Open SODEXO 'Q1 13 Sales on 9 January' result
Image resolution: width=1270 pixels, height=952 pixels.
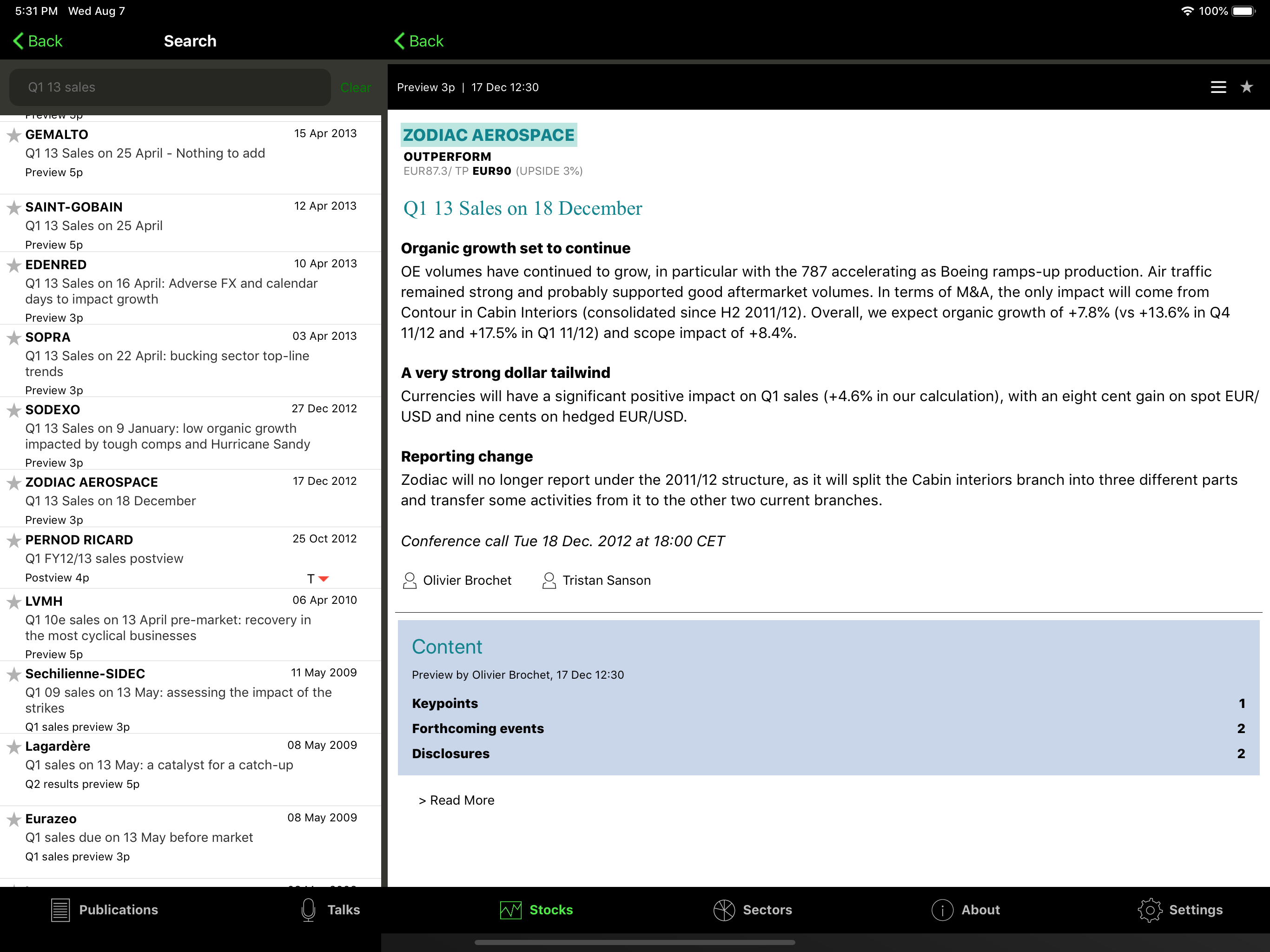(x=191, y=434)
